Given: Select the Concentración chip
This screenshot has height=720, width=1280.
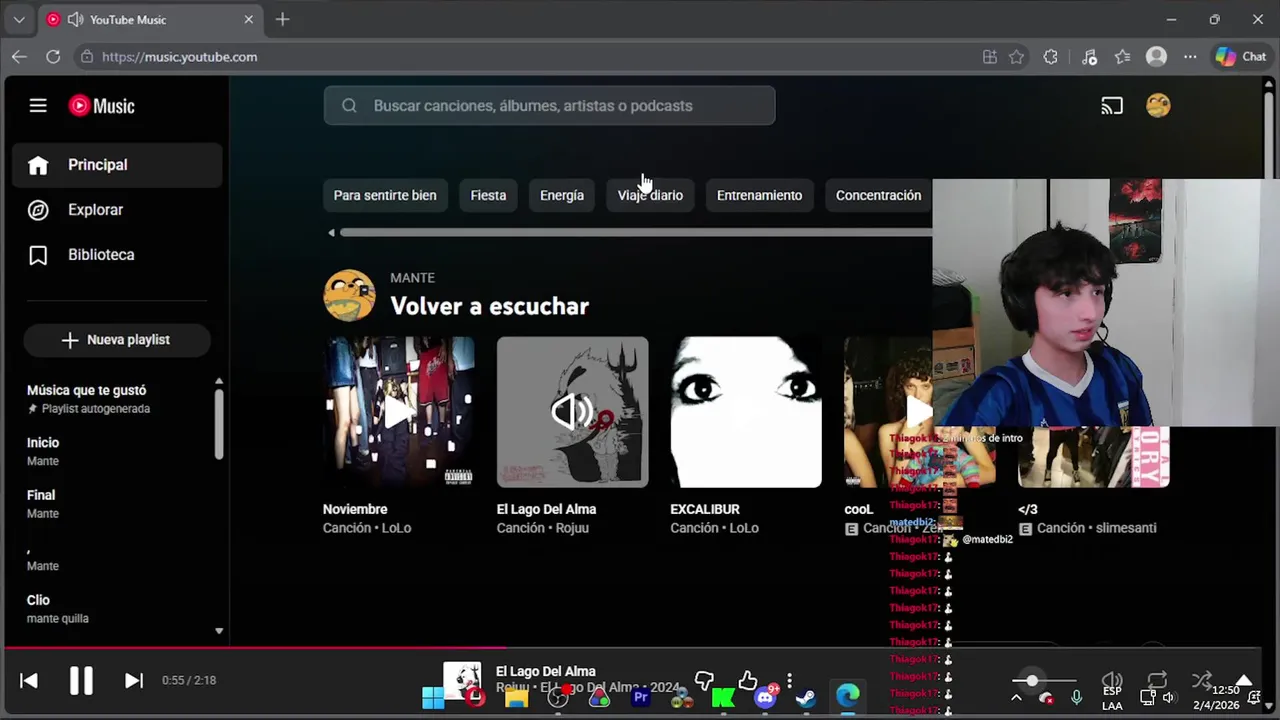Looking at the screenshot, I should [878, 195].
